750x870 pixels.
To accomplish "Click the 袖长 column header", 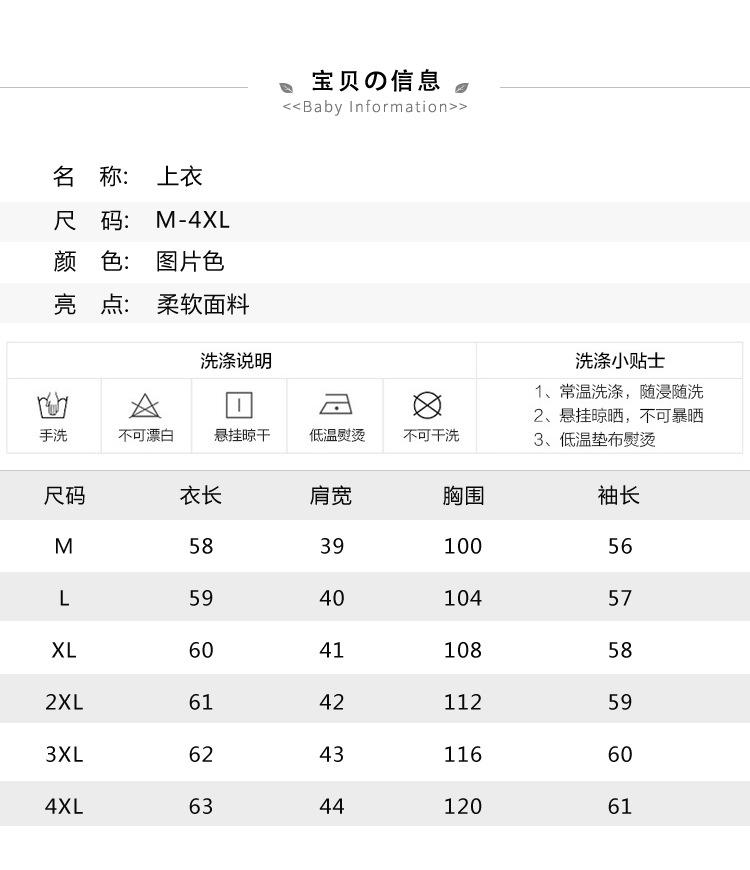I will coord(619,496).
